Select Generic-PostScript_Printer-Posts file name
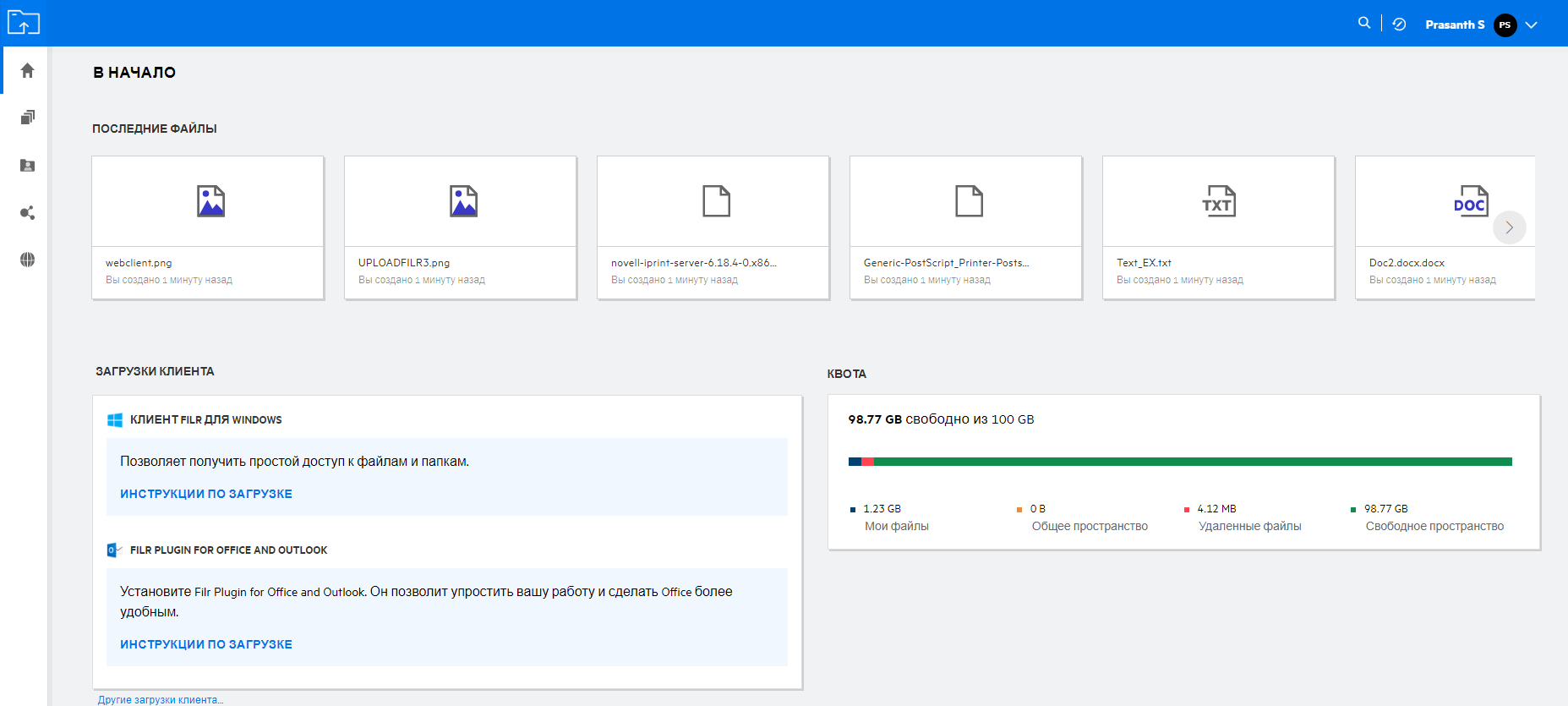Viewport: 1568px width, 706px height. (x=947, y=263)
